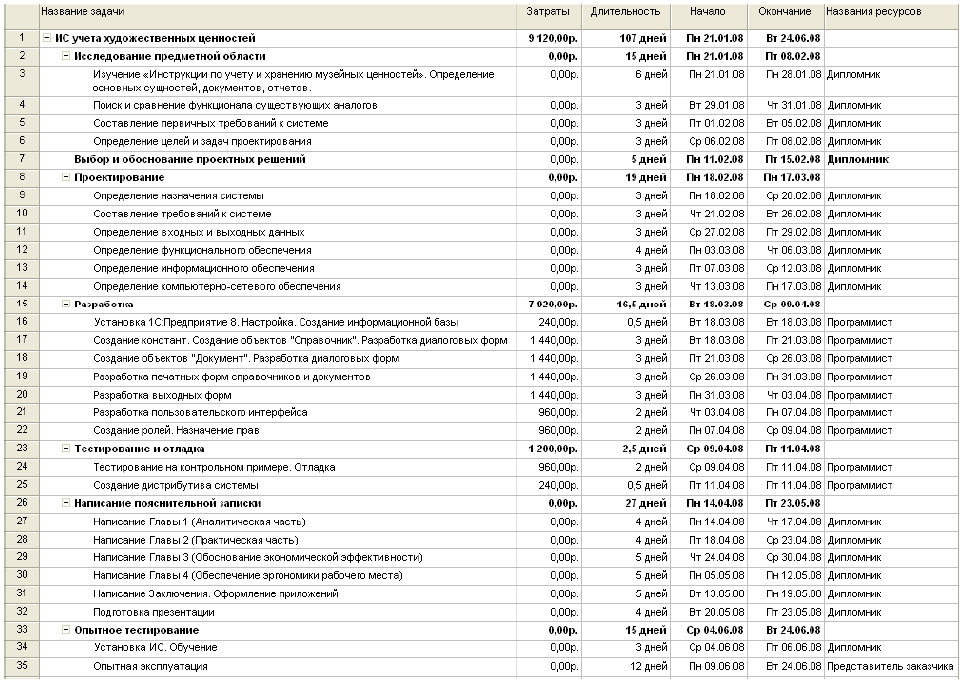Select task 'Поиск и сравнение функционала существующих аналогов'
The image size is (964, 683).
click(x=235, y=105)
